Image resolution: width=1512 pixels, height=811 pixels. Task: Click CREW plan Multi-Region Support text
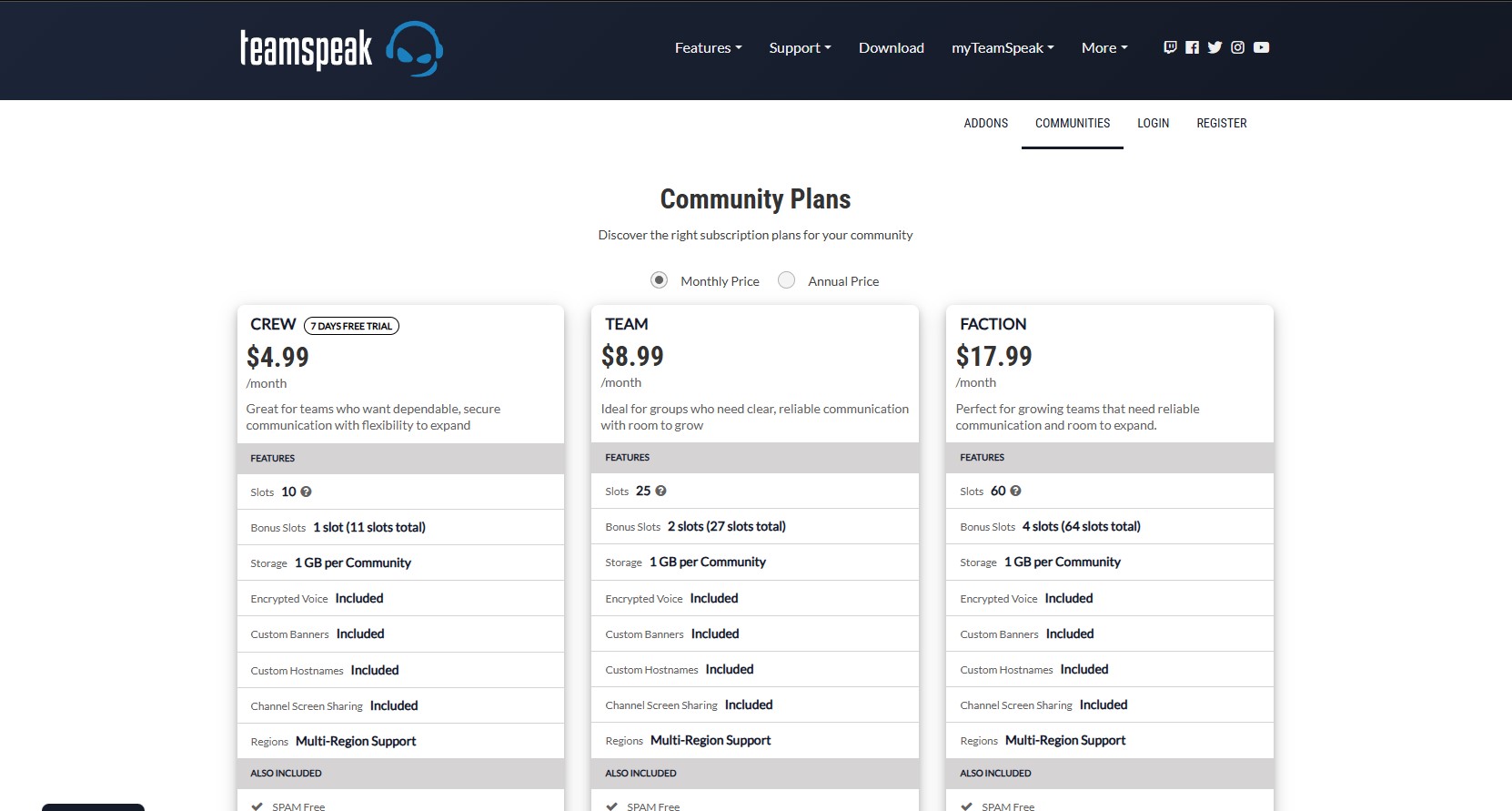pos(356,741)
